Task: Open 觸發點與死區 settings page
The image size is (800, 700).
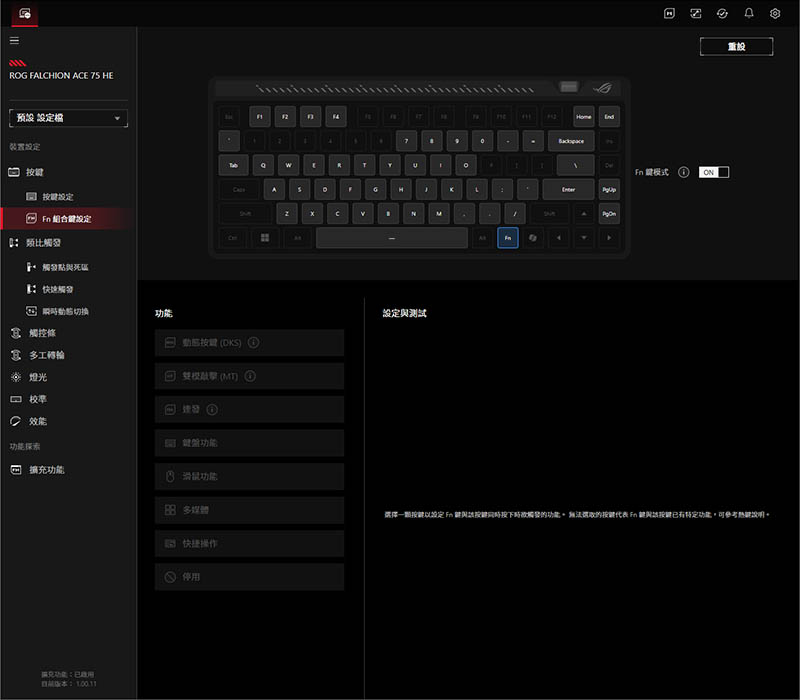Action: [65, 267]
